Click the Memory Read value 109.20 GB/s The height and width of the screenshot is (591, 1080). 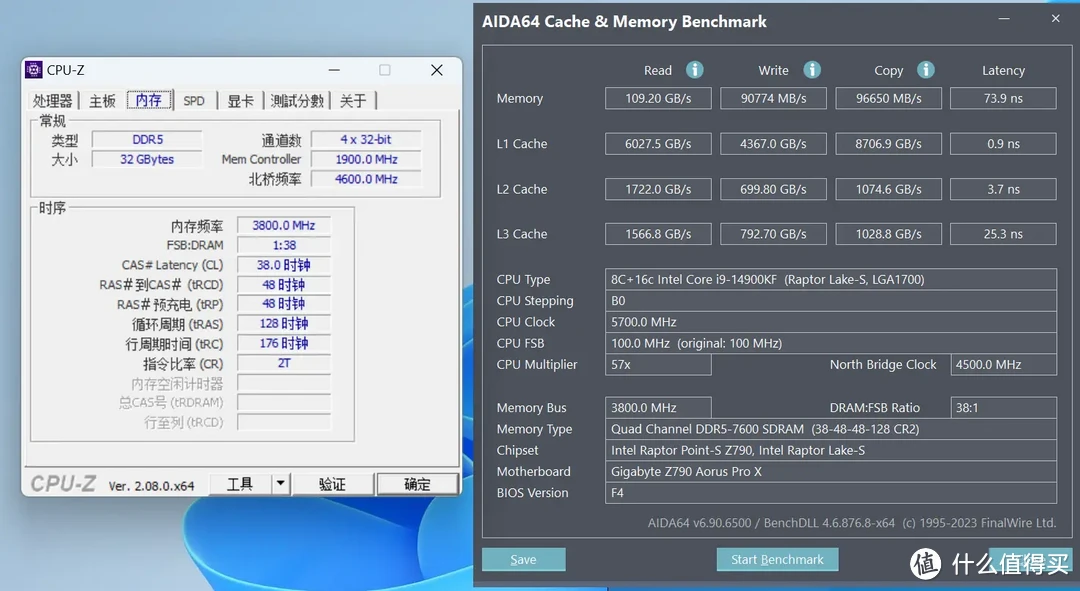(x=658, y=98)
